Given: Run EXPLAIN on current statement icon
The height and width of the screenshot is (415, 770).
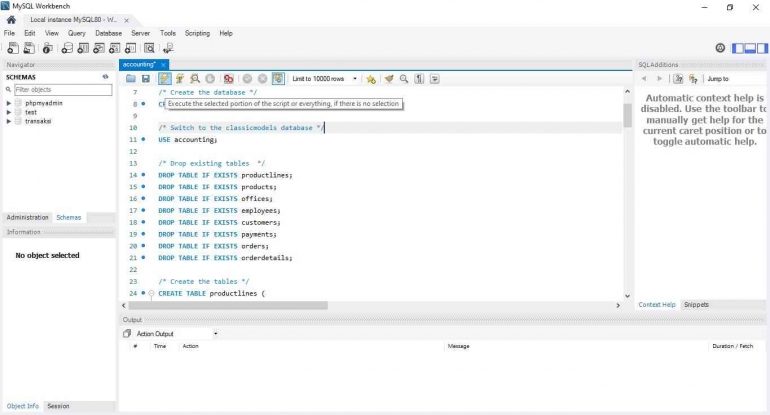Looking at the screenshot, I should [x=195, y=79].
